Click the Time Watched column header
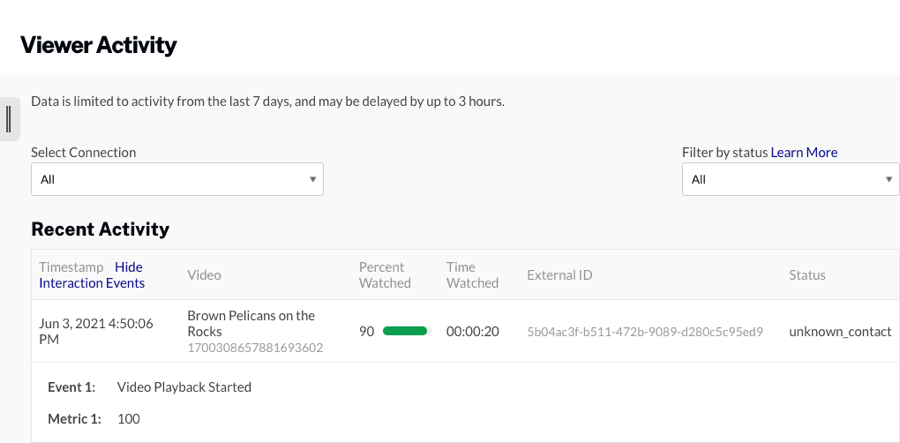This screenshot has height=443, width=900. (472, 275)
